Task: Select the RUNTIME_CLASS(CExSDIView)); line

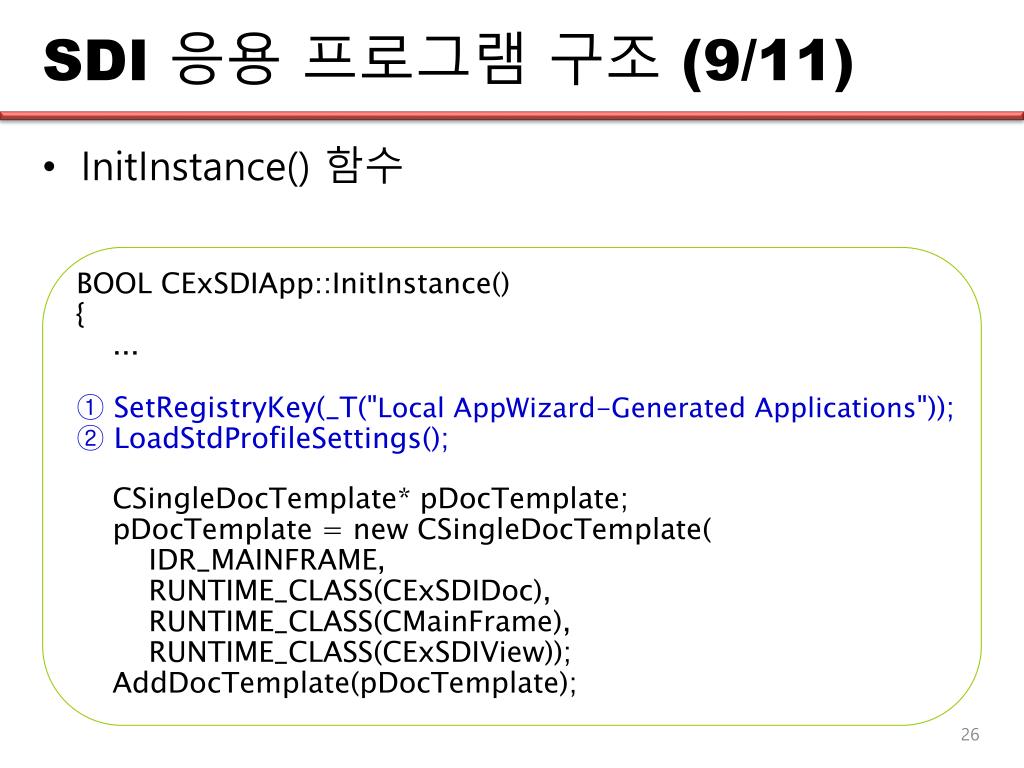Action: click(x=360, y=652)
